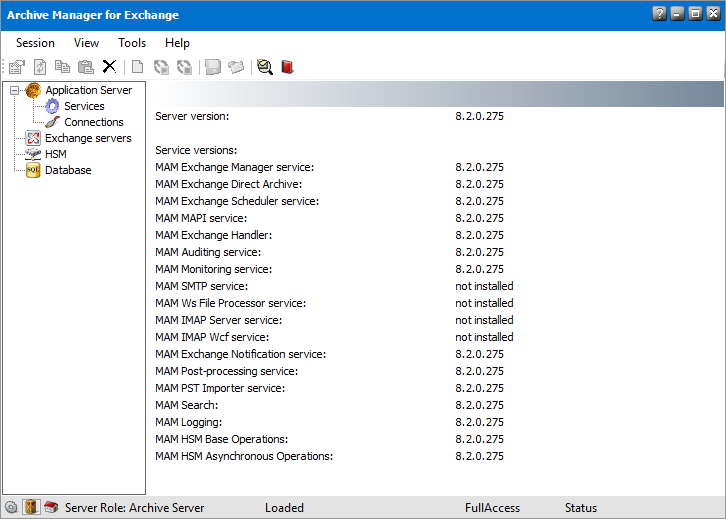Click the Paste clipboard icon
The height and width of the screenshot is (519, 726).
pos(86,67)
